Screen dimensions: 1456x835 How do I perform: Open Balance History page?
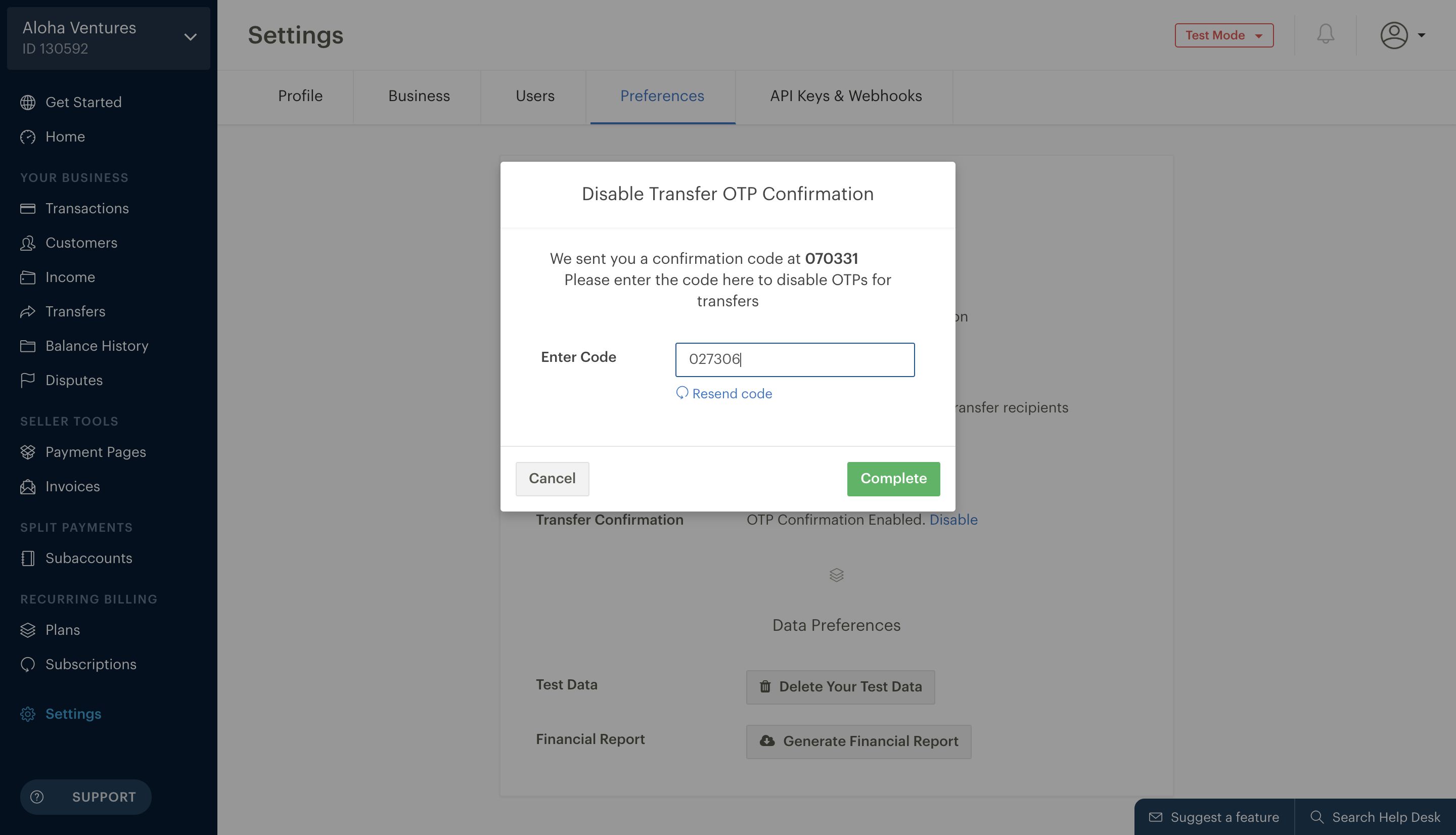(x=97, y=346)
